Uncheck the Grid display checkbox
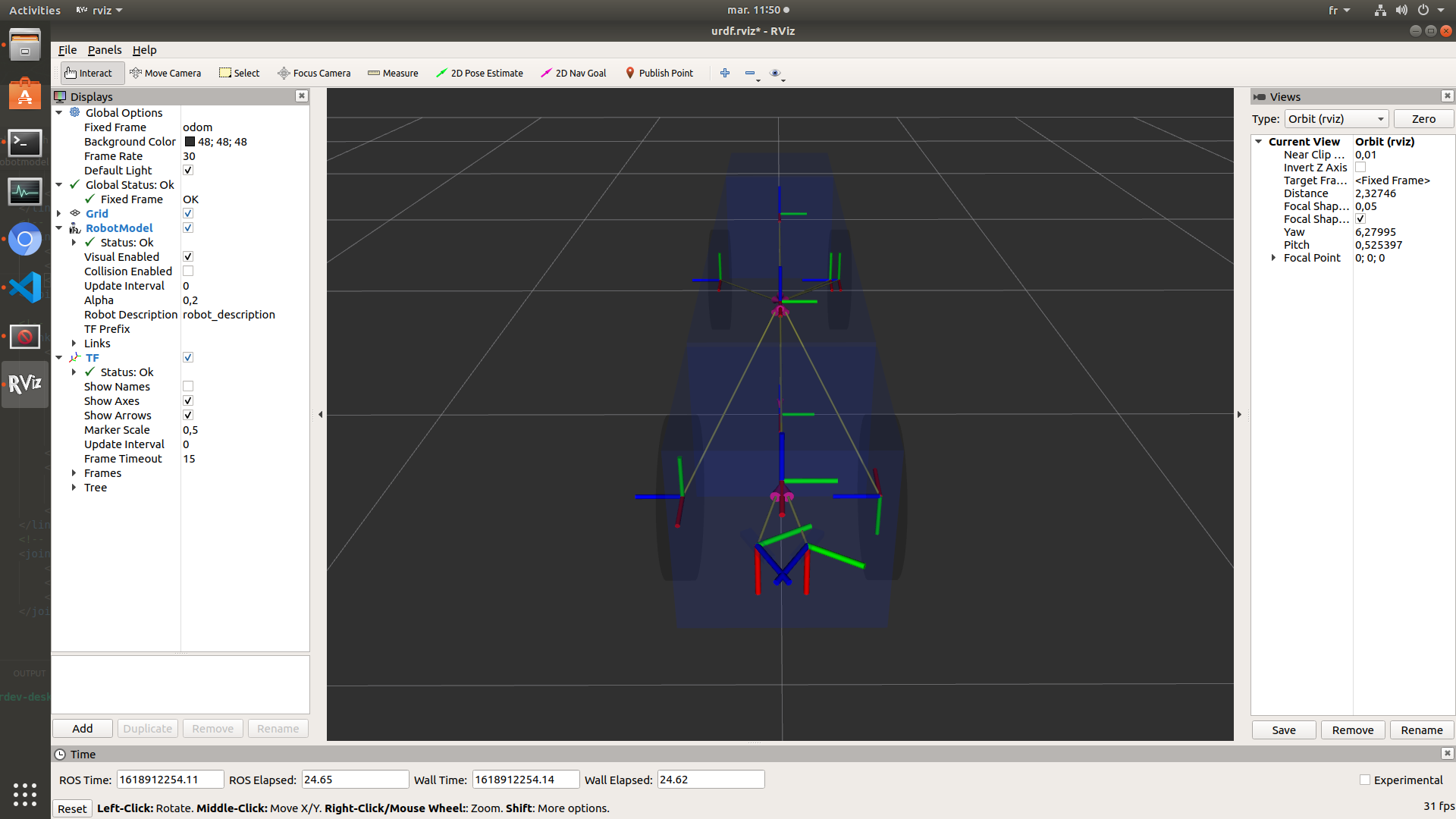This screenshot has height=819, width=1456. point(188,214)
